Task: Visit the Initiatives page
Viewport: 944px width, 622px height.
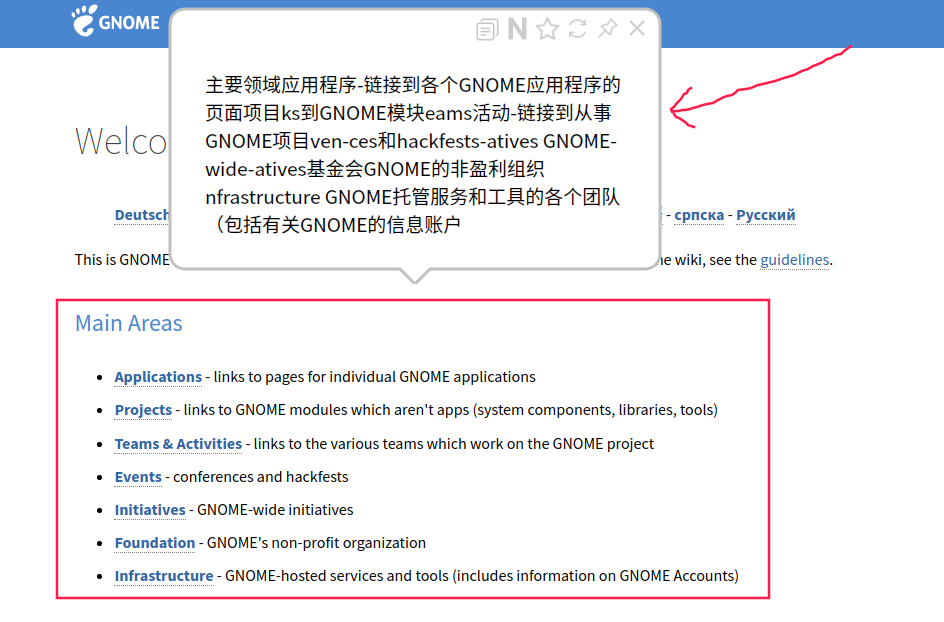Action: [150, 510]
